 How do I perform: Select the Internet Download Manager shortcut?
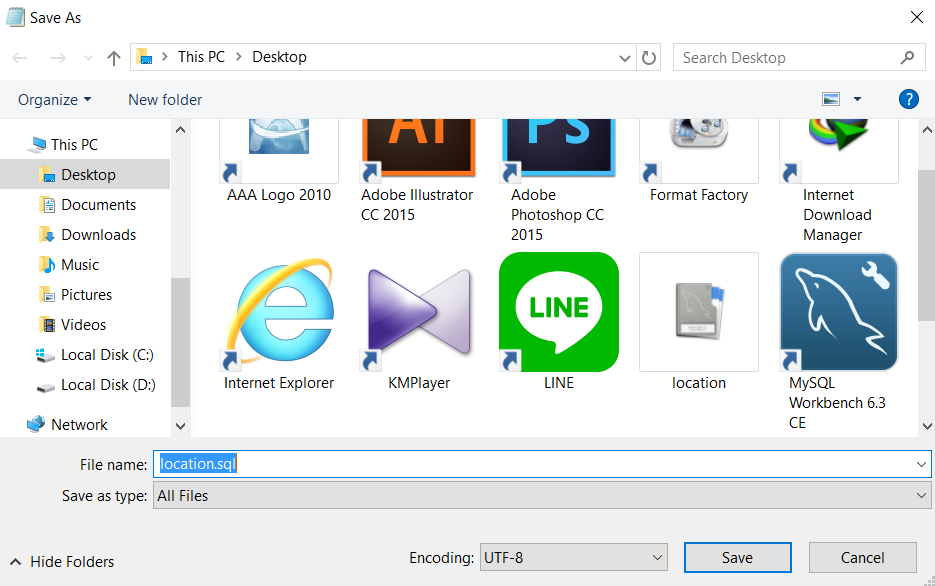point(838,150)
